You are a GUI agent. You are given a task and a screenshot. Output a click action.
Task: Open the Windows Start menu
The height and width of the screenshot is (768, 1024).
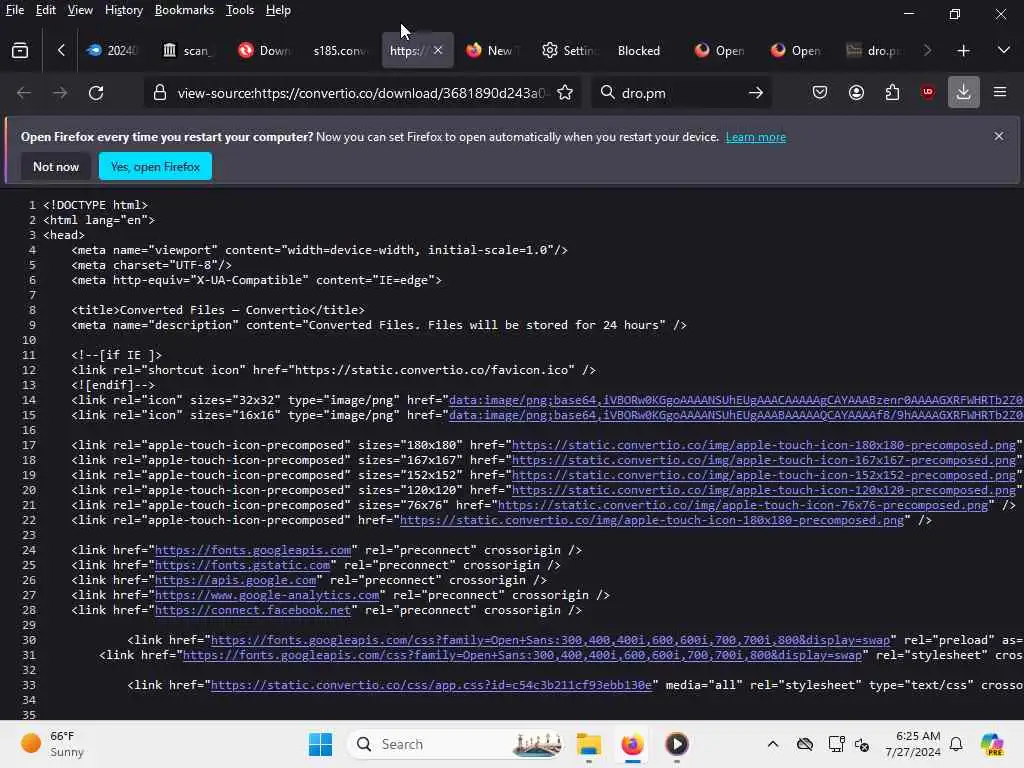pos(320,744)
